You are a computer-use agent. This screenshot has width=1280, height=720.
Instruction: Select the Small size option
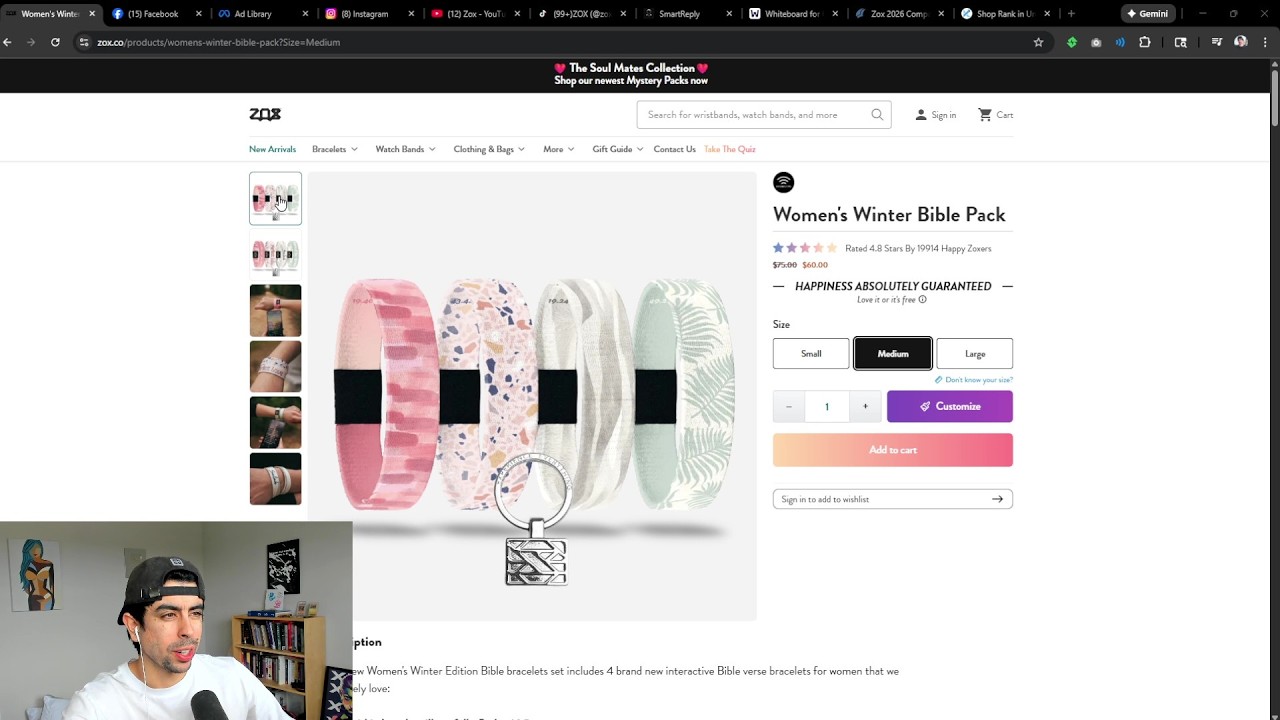pyautogui.click(x=811, y=353)
